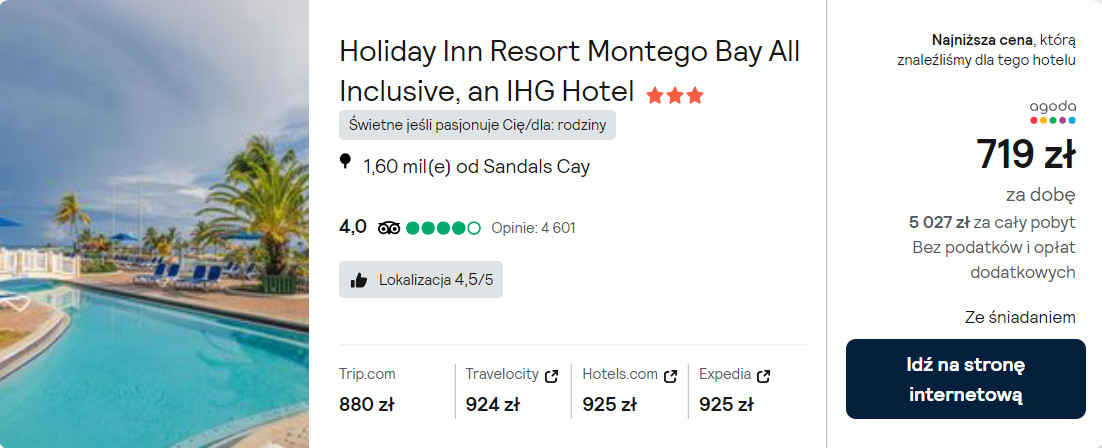Click the agoda logo

click(x=1052, y=111)
